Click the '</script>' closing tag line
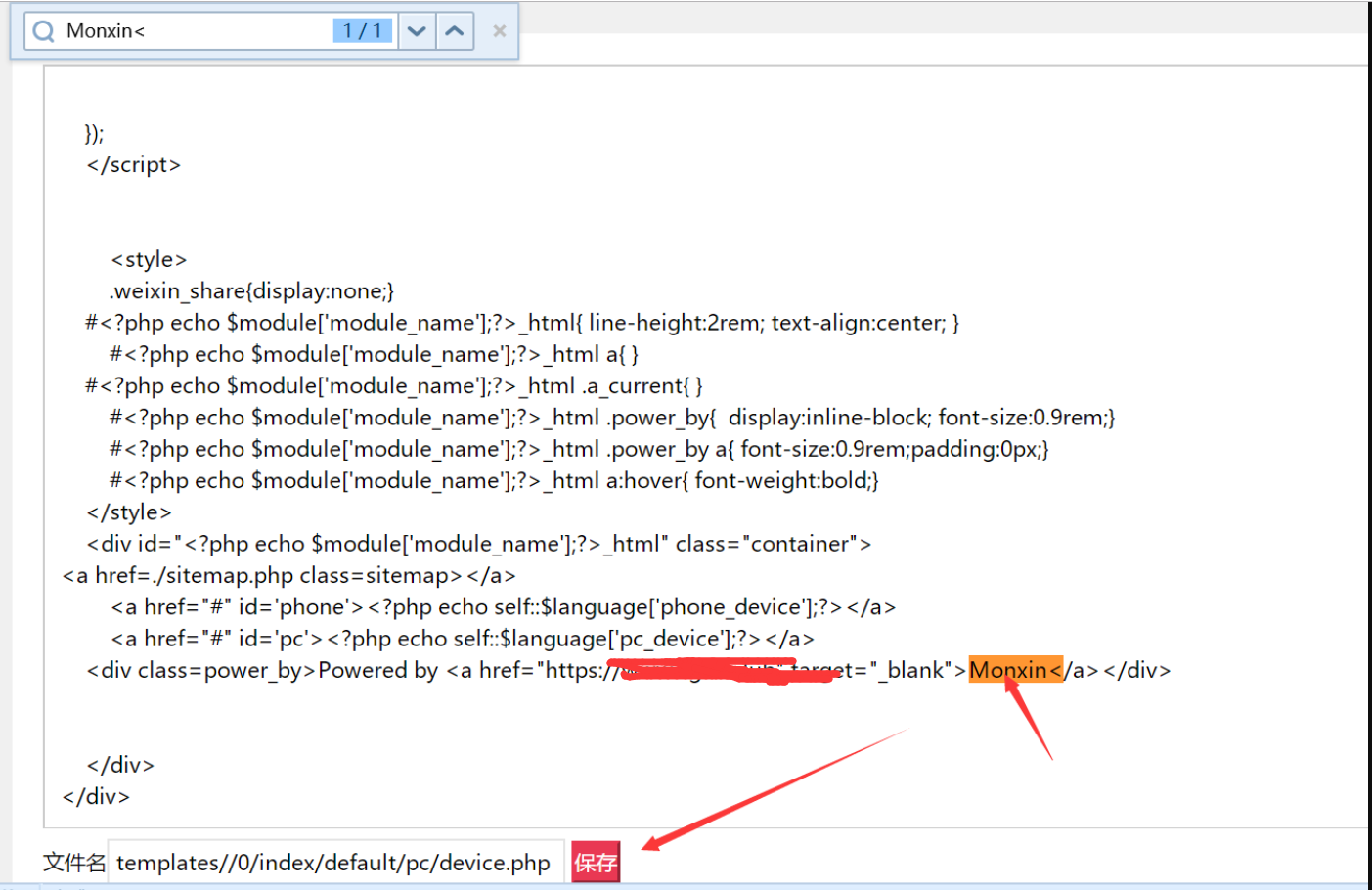 tap(134, 165)
